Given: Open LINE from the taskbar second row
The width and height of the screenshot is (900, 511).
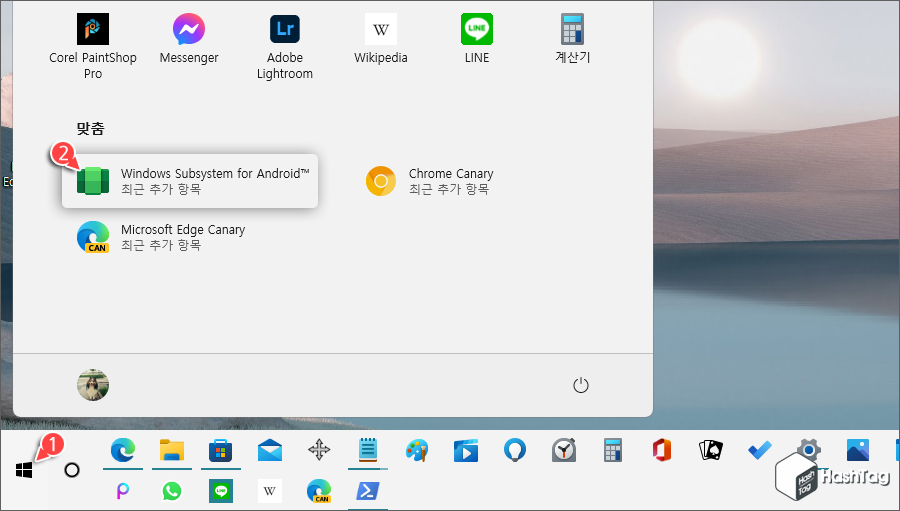Looking at the screenshot, I should (x=221, y=491).
